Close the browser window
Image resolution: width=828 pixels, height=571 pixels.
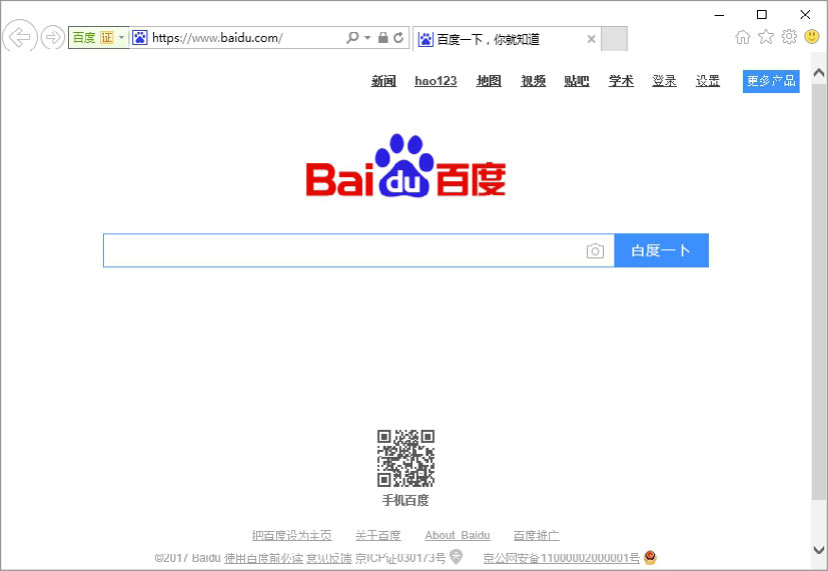pyautogui.click(x=805, y=15)
